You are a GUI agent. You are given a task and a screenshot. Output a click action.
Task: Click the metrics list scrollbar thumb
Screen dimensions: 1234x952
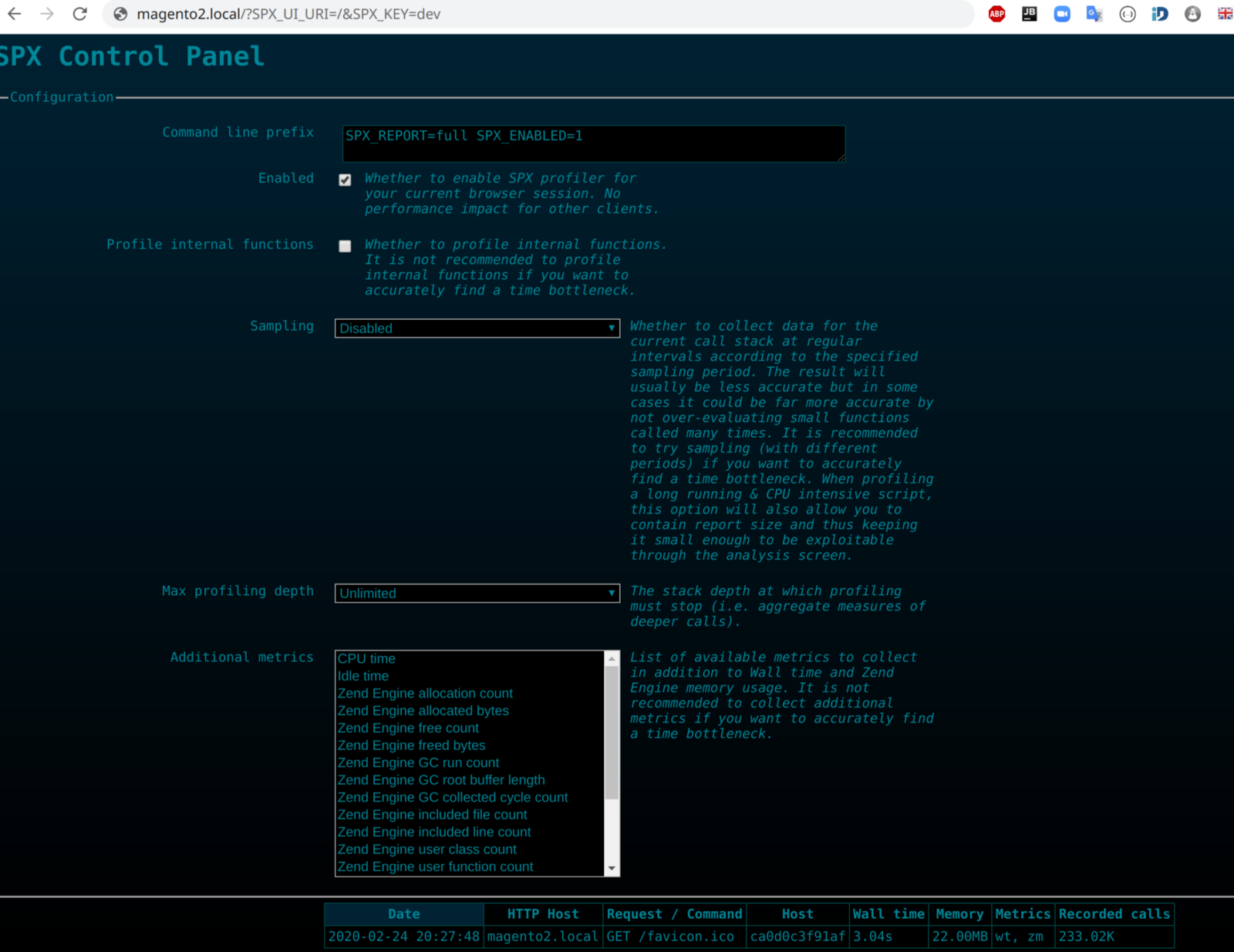coord(612,732)
